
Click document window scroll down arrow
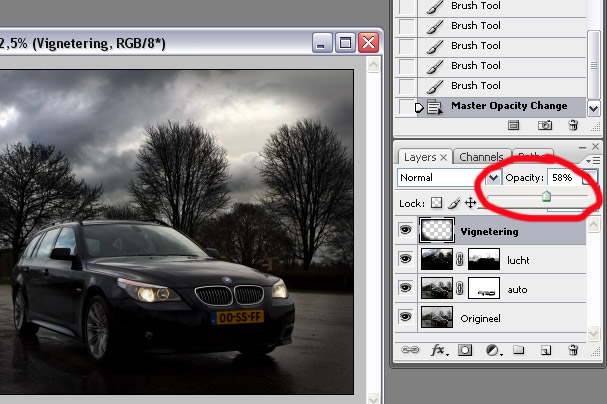(x=374, y=398)
